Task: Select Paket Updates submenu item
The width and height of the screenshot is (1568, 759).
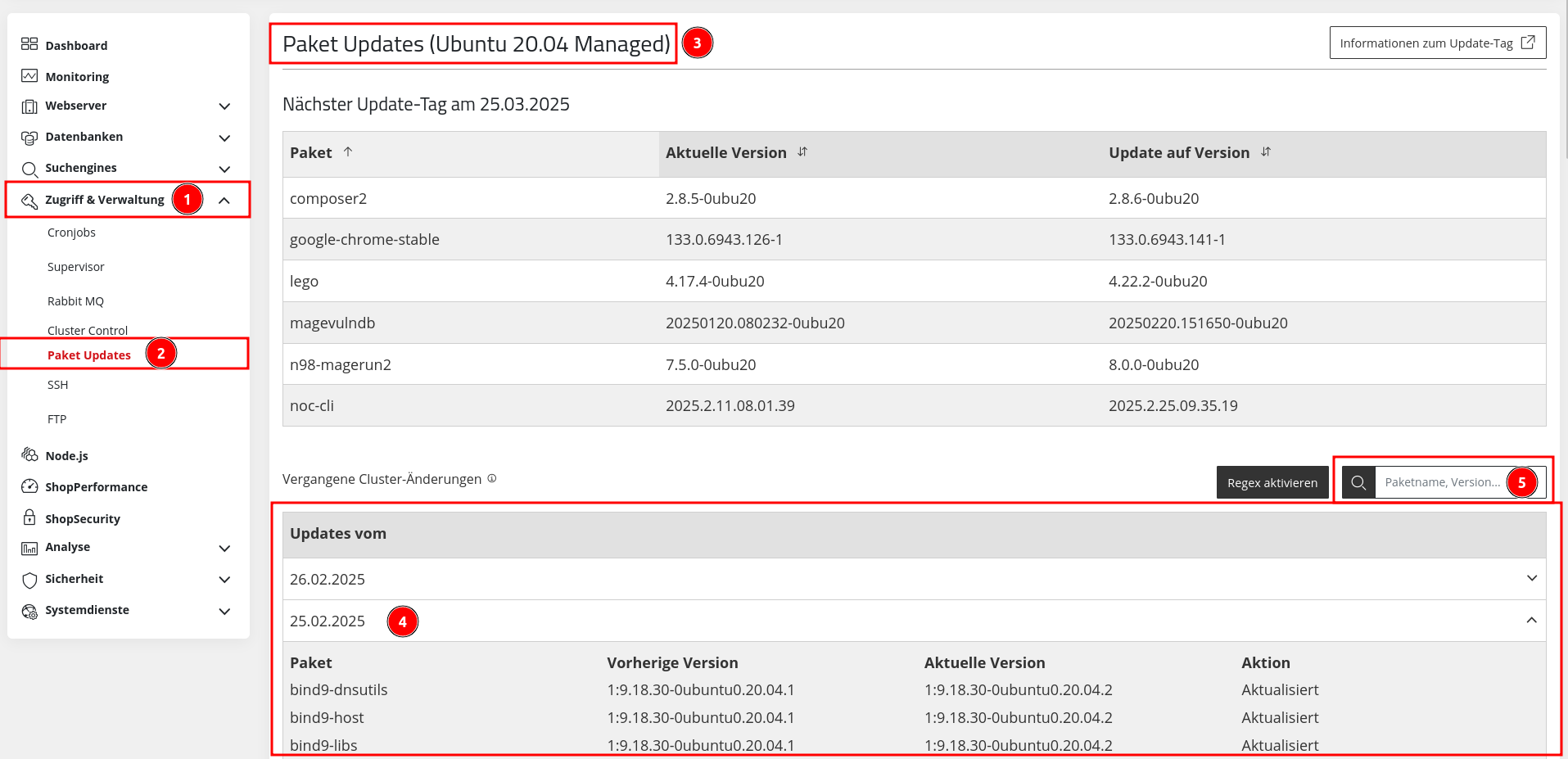Action: tap(89, 355)
